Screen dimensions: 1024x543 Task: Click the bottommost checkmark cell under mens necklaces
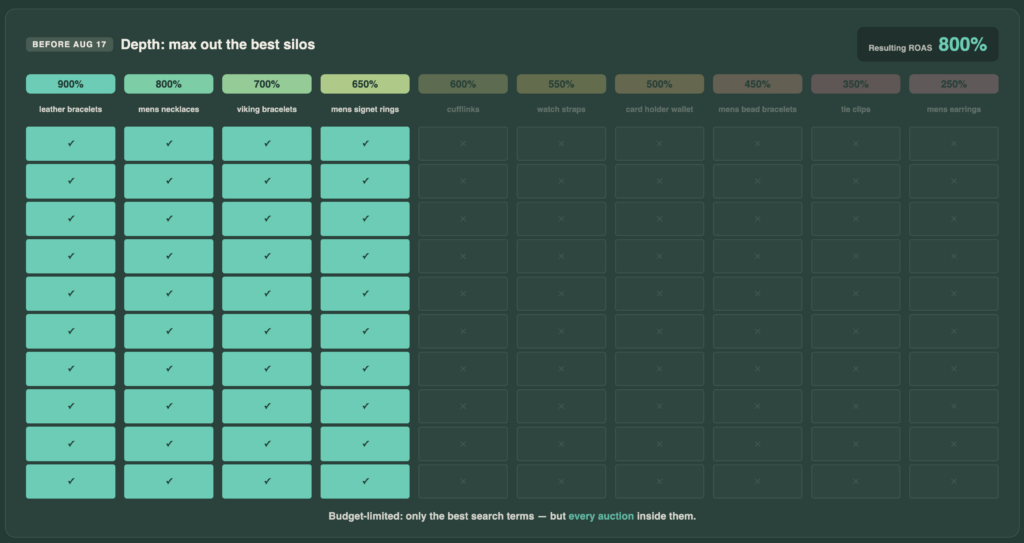click(x=168, y=482)
